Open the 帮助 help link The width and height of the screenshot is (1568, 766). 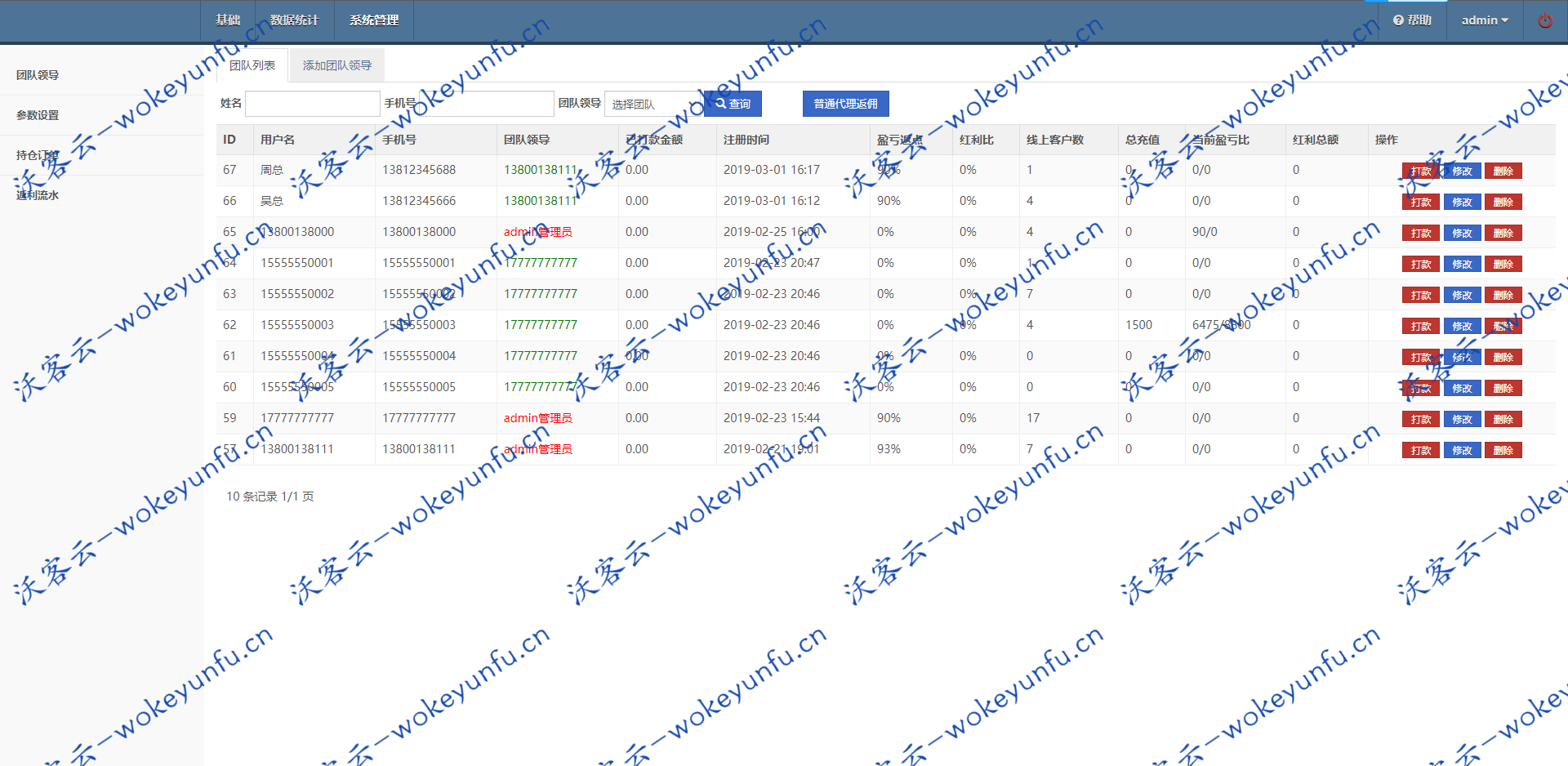coord(1412,20)
